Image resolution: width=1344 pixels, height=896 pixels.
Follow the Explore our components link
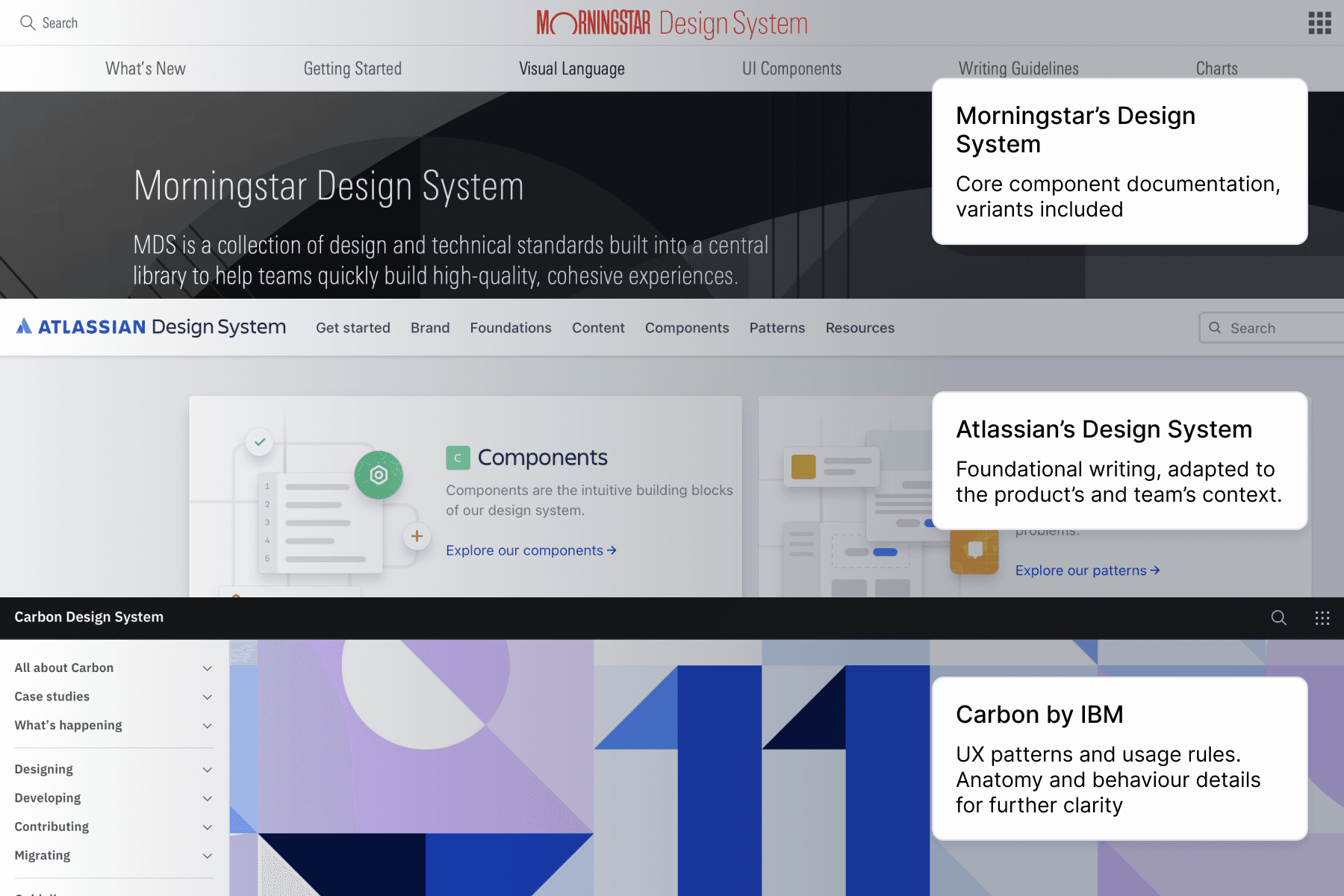click(x=531, y=550)
